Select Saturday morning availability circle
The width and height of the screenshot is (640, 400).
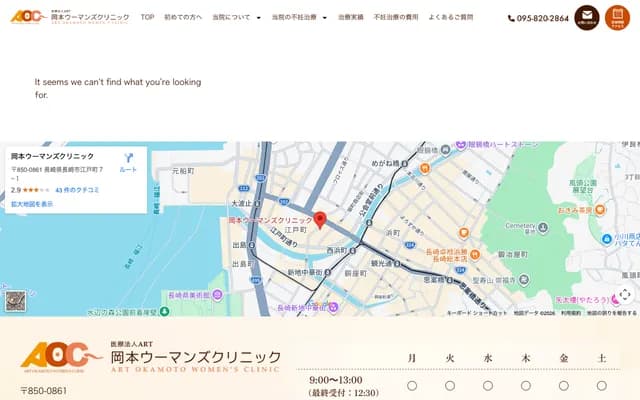point(602,385)
